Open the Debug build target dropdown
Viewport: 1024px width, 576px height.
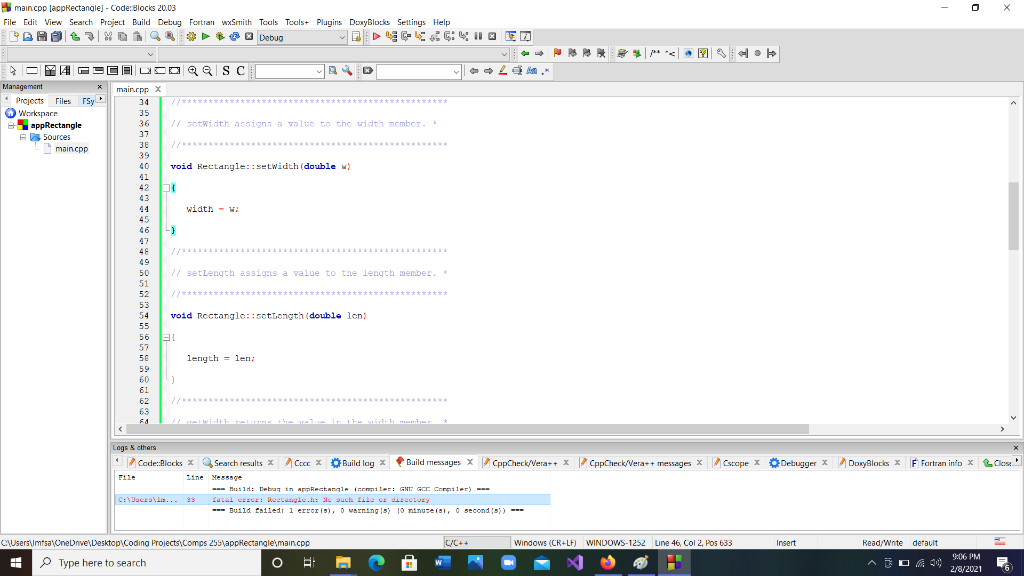pyautogui.click(x=340, y=36)
